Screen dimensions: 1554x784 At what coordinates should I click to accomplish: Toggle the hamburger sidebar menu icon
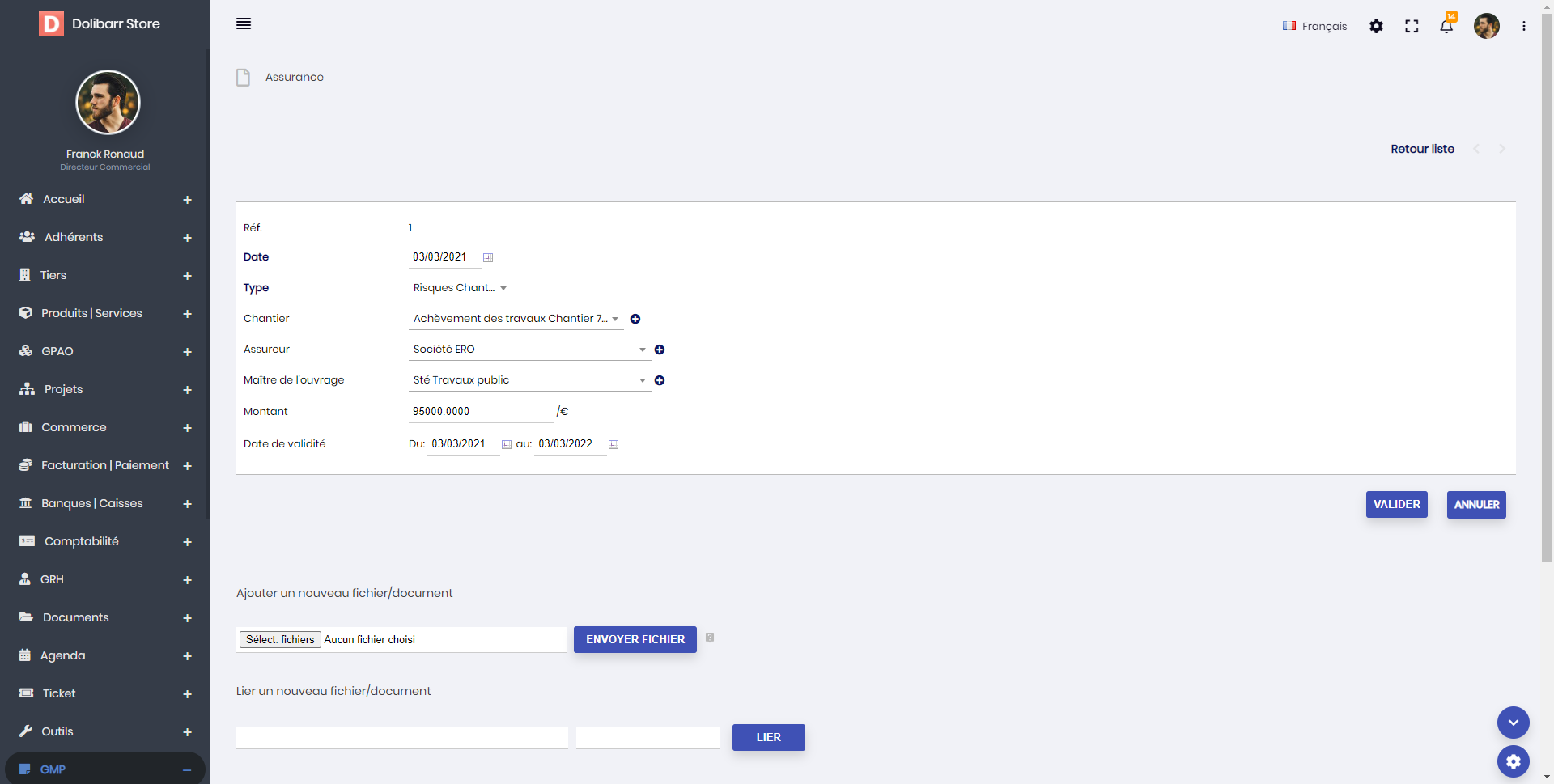tap(244, 23)
